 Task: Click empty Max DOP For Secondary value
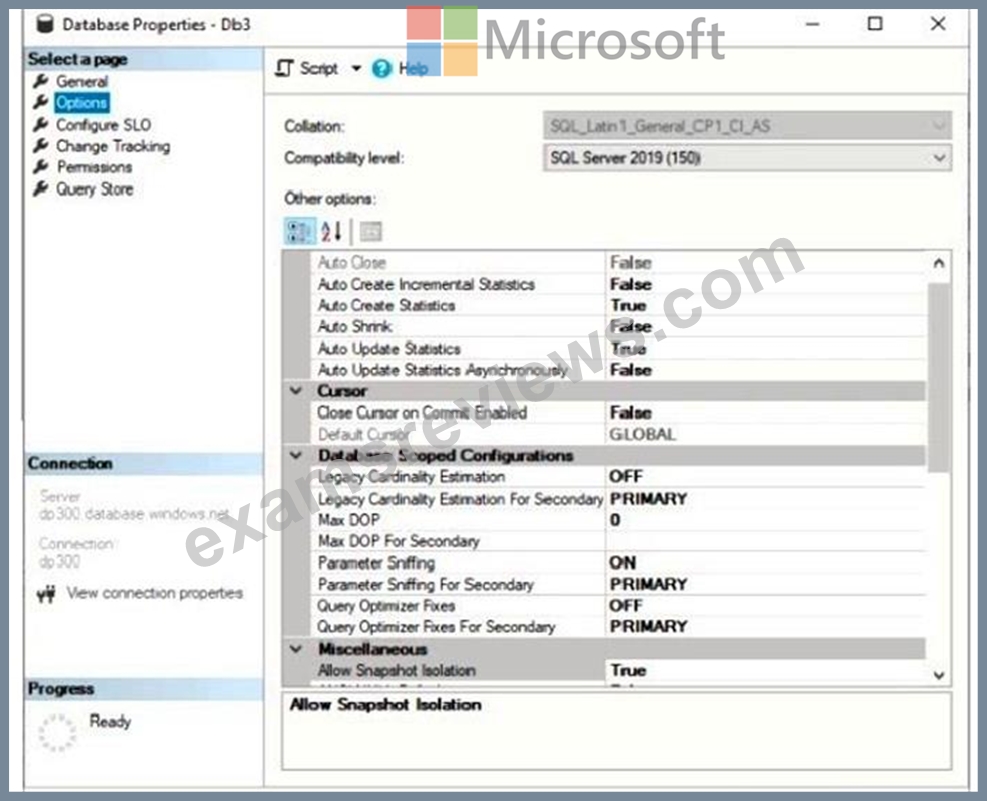[765, 541]
